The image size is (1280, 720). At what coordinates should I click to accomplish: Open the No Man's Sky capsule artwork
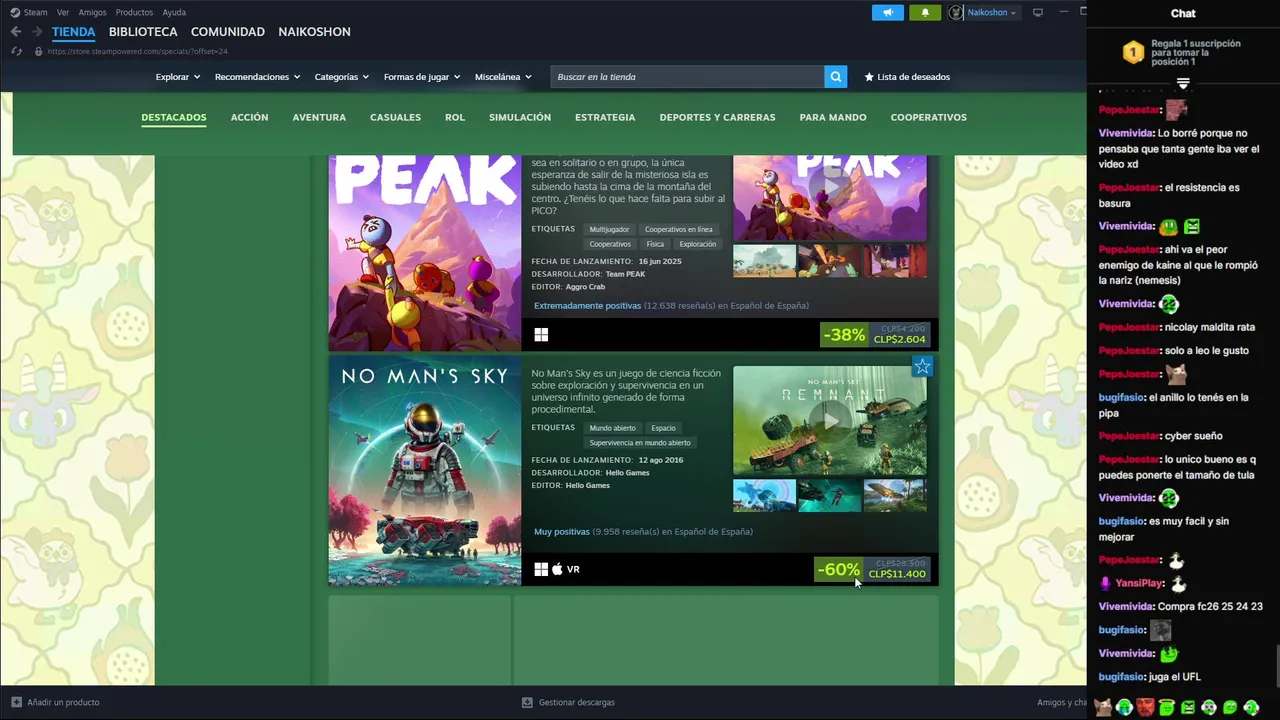coord(425,471)
